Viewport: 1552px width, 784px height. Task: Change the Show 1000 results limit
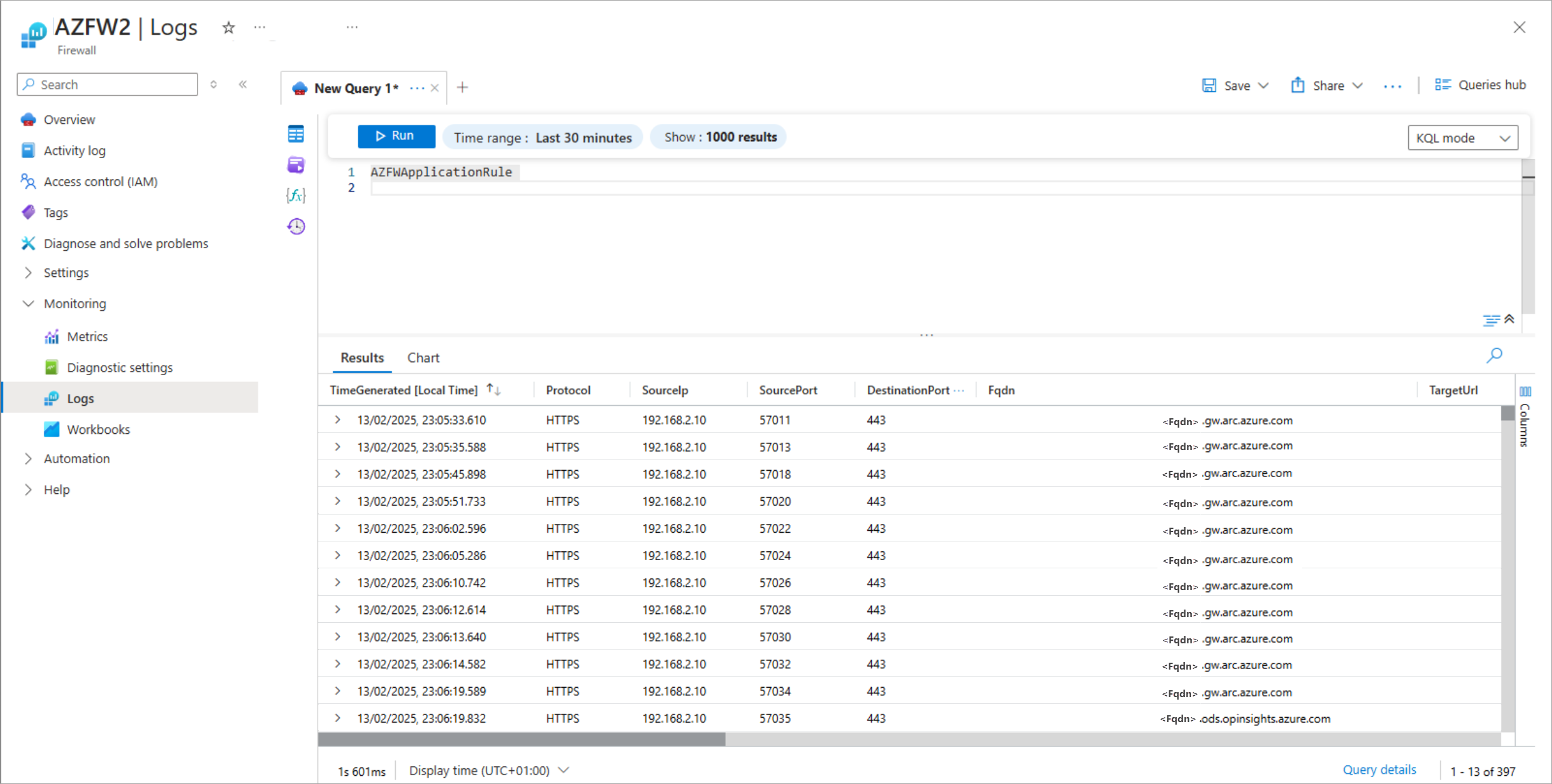[x=720, y=137]
